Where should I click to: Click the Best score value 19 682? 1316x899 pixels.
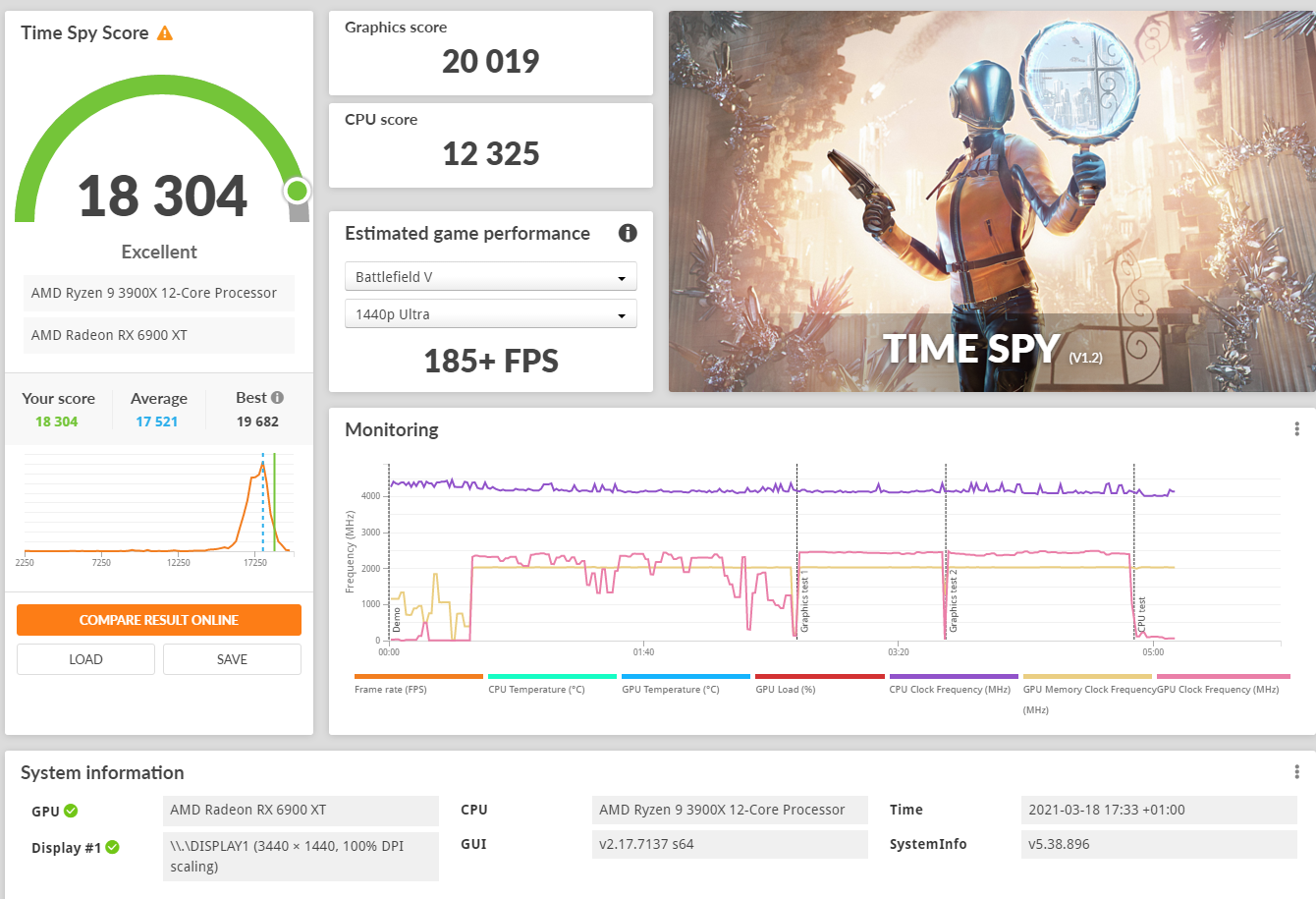point(257,421)
